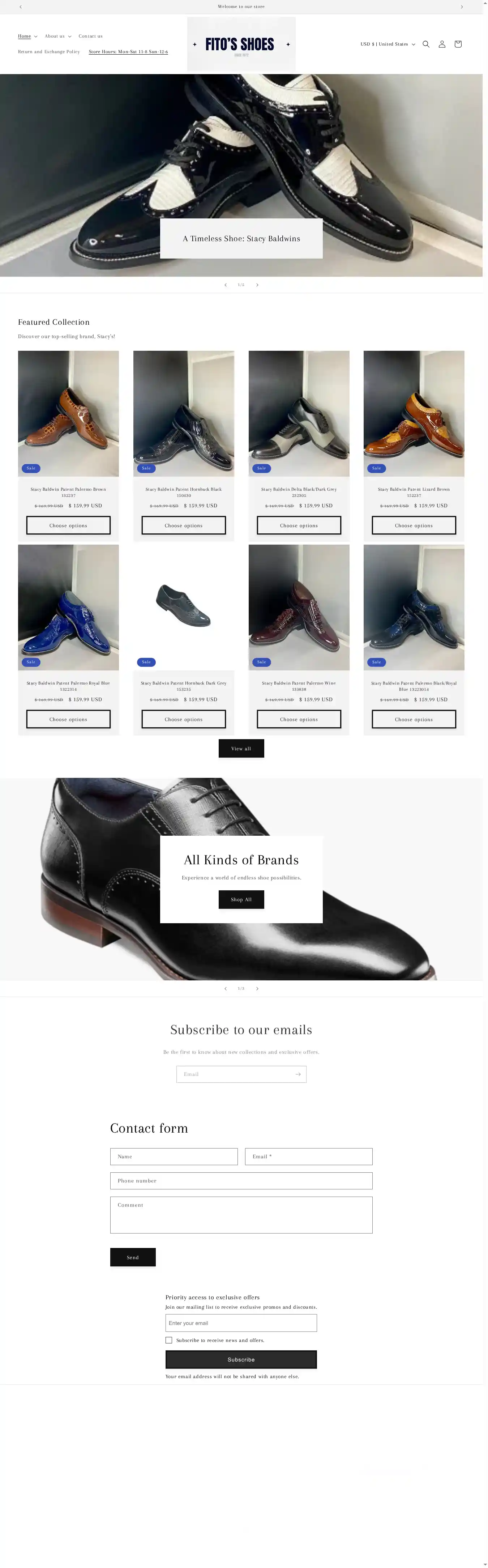
Task: Go to previous announcement bar arrow
Action: pos(21,7)
